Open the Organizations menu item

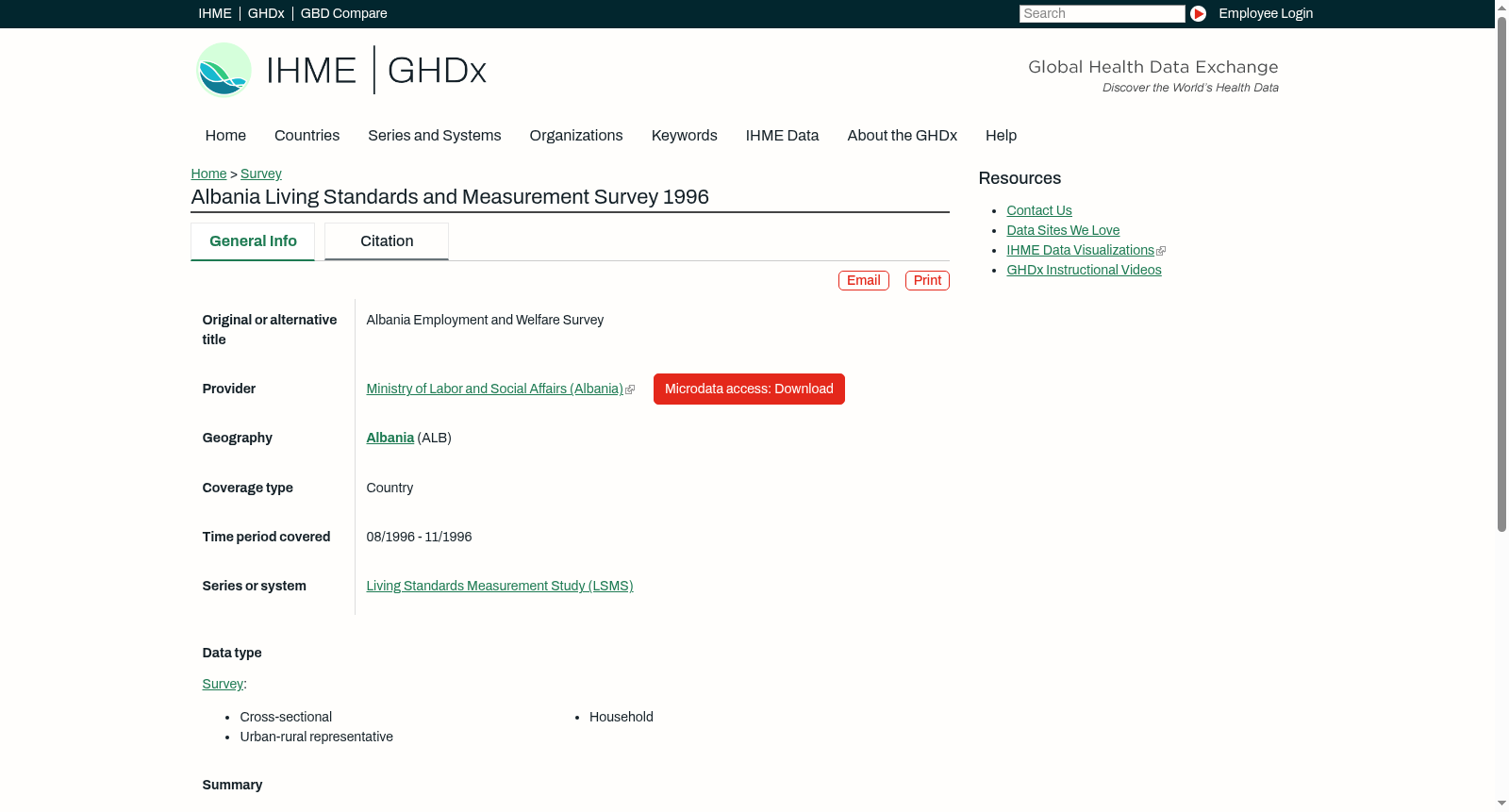[576, 136]
